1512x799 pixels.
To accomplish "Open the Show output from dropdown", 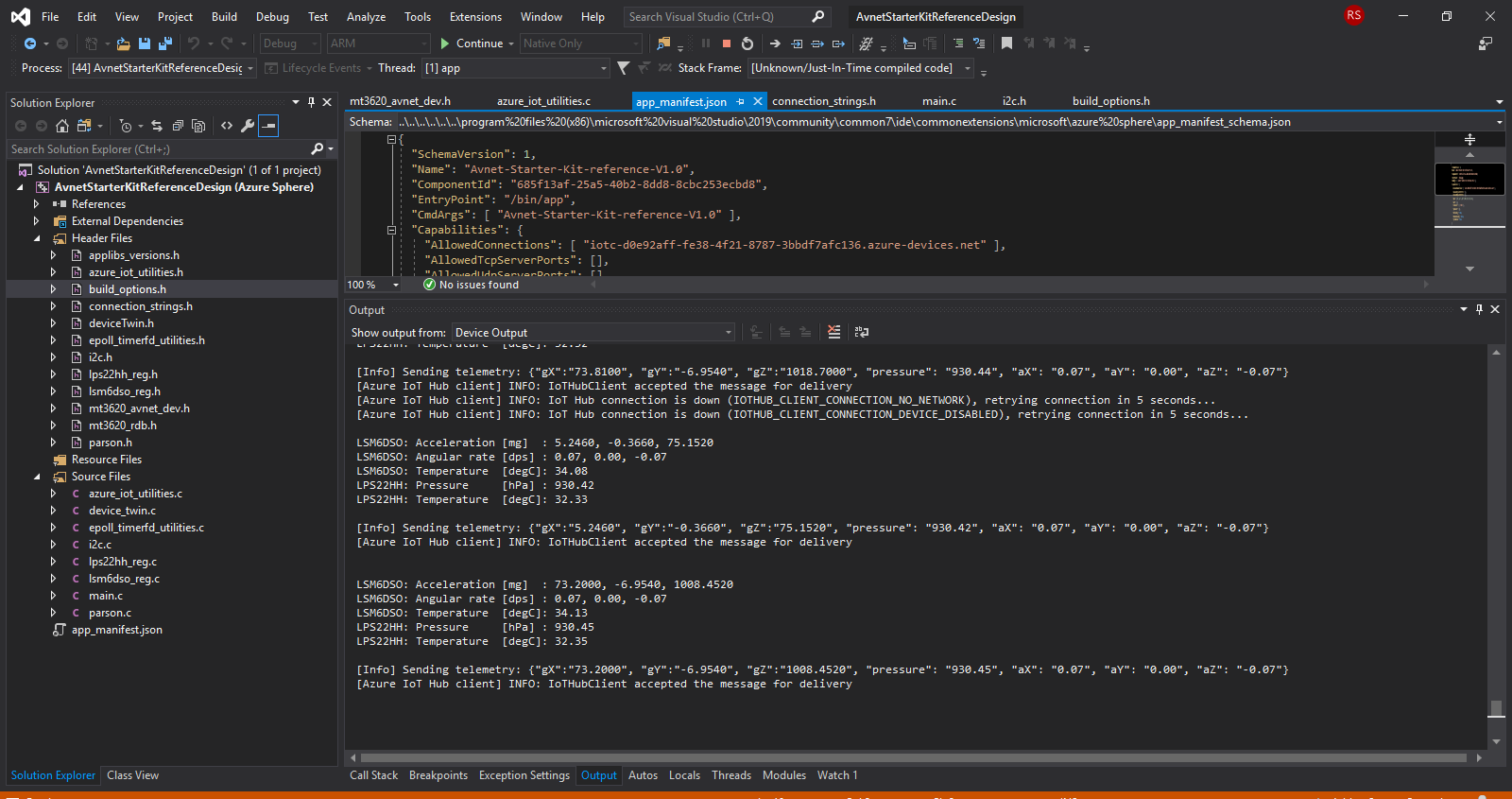I will [593, 332].
